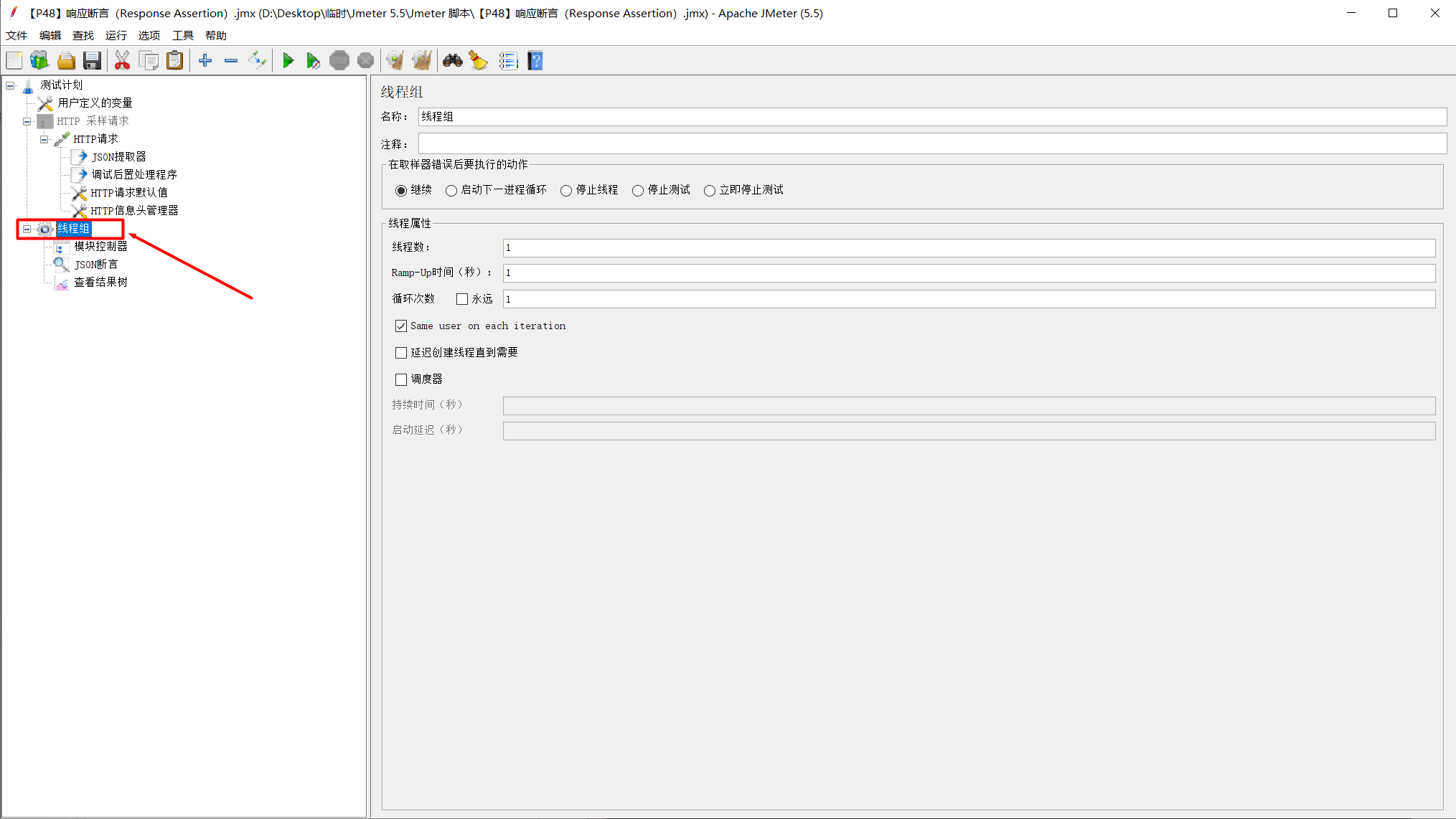Image resolution: width=1456 pixels, height=819 pixels.
Task: Select the 继续 radio button
Action: 401,190
